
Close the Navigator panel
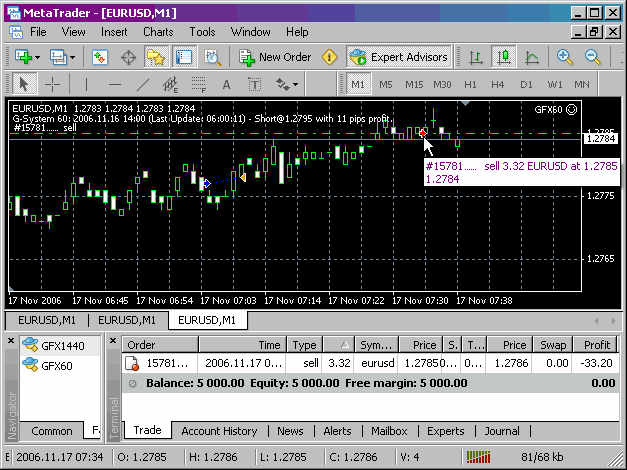pos(11,341)
